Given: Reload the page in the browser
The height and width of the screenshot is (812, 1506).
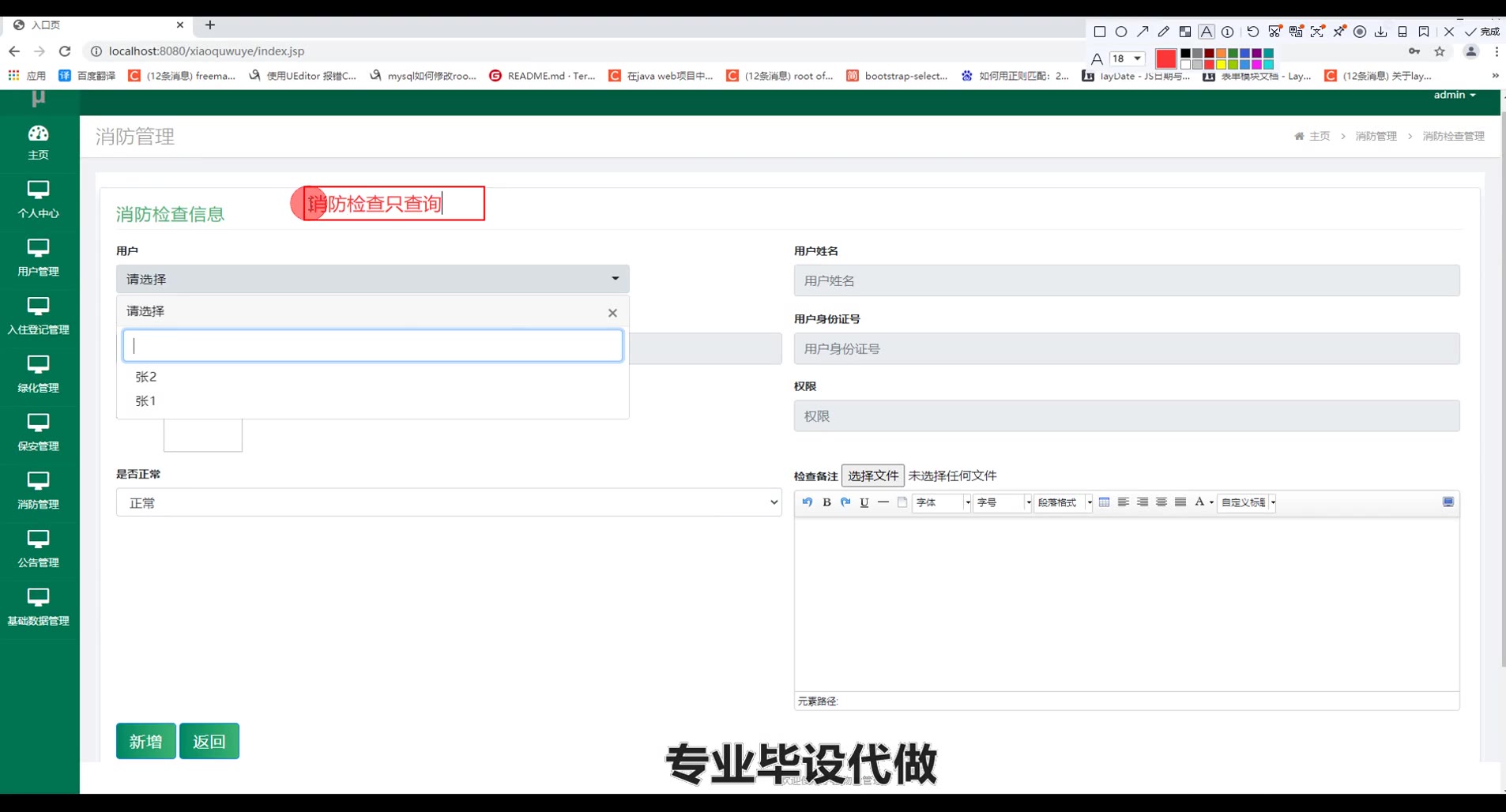Looking at the screenshot, I should click(x=65, y=51).
